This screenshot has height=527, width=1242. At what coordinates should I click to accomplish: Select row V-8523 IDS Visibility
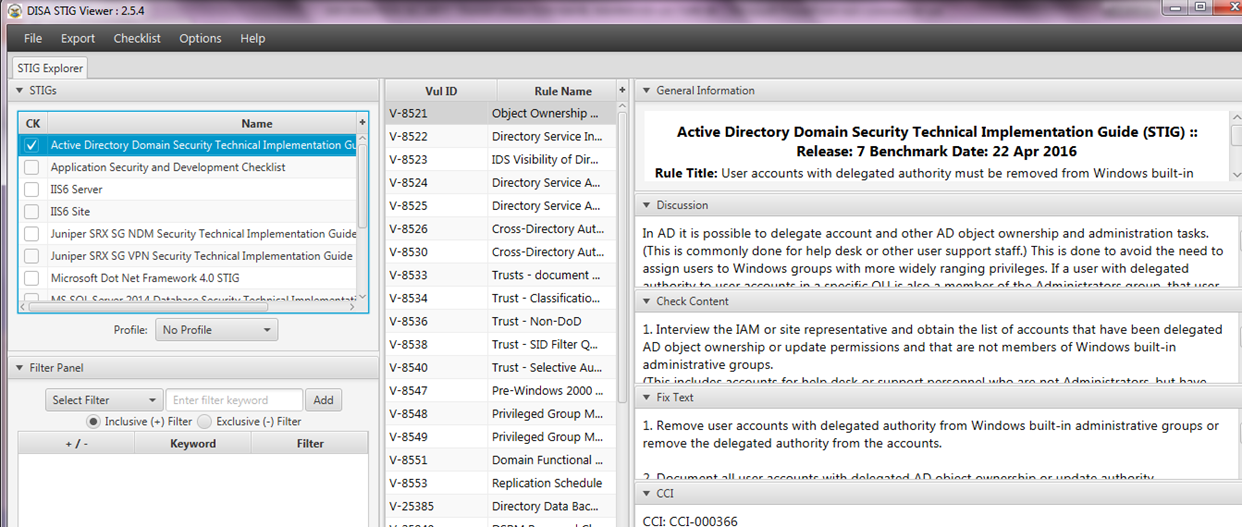[x=501, y=159]
